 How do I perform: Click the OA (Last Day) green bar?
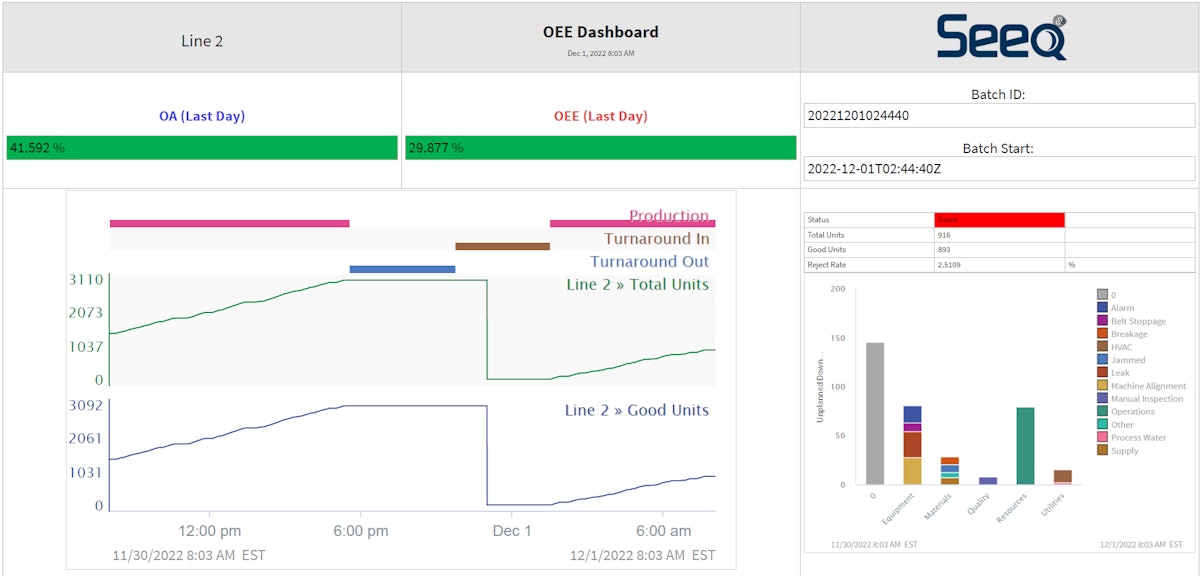(202, 148)
